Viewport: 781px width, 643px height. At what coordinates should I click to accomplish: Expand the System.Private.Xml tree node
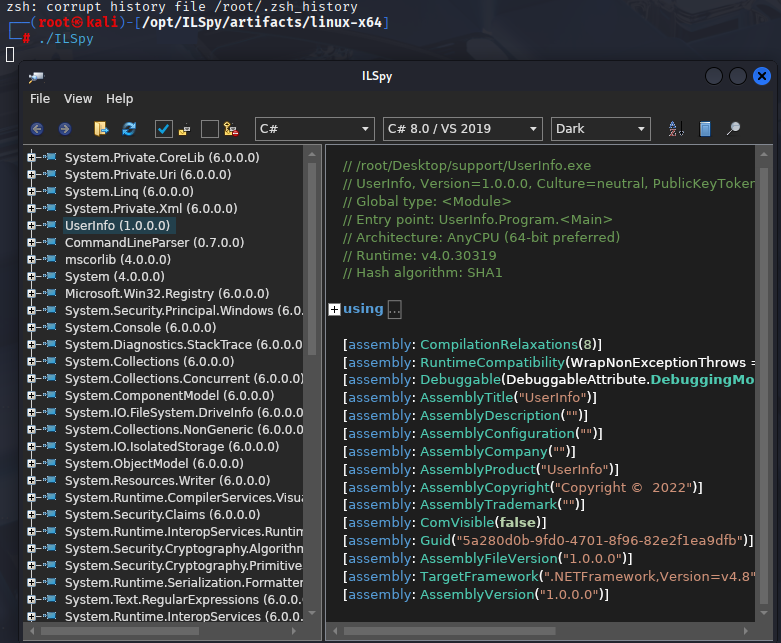(x=31, y=208)
